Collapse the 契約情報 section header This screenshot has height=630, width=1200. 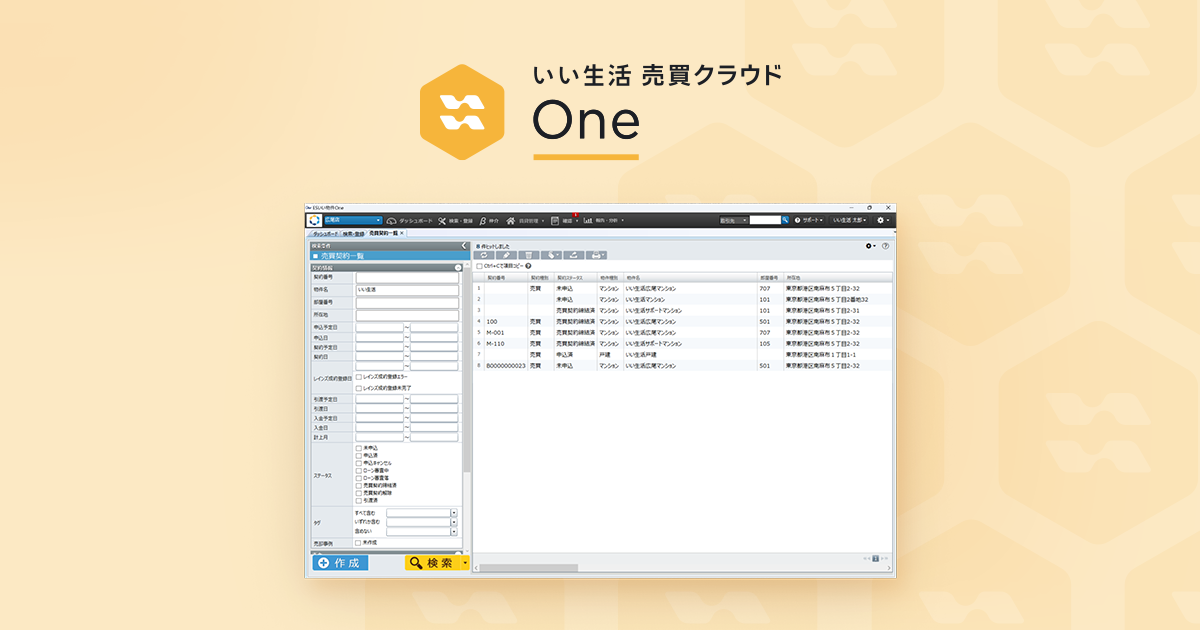(458, 267)
